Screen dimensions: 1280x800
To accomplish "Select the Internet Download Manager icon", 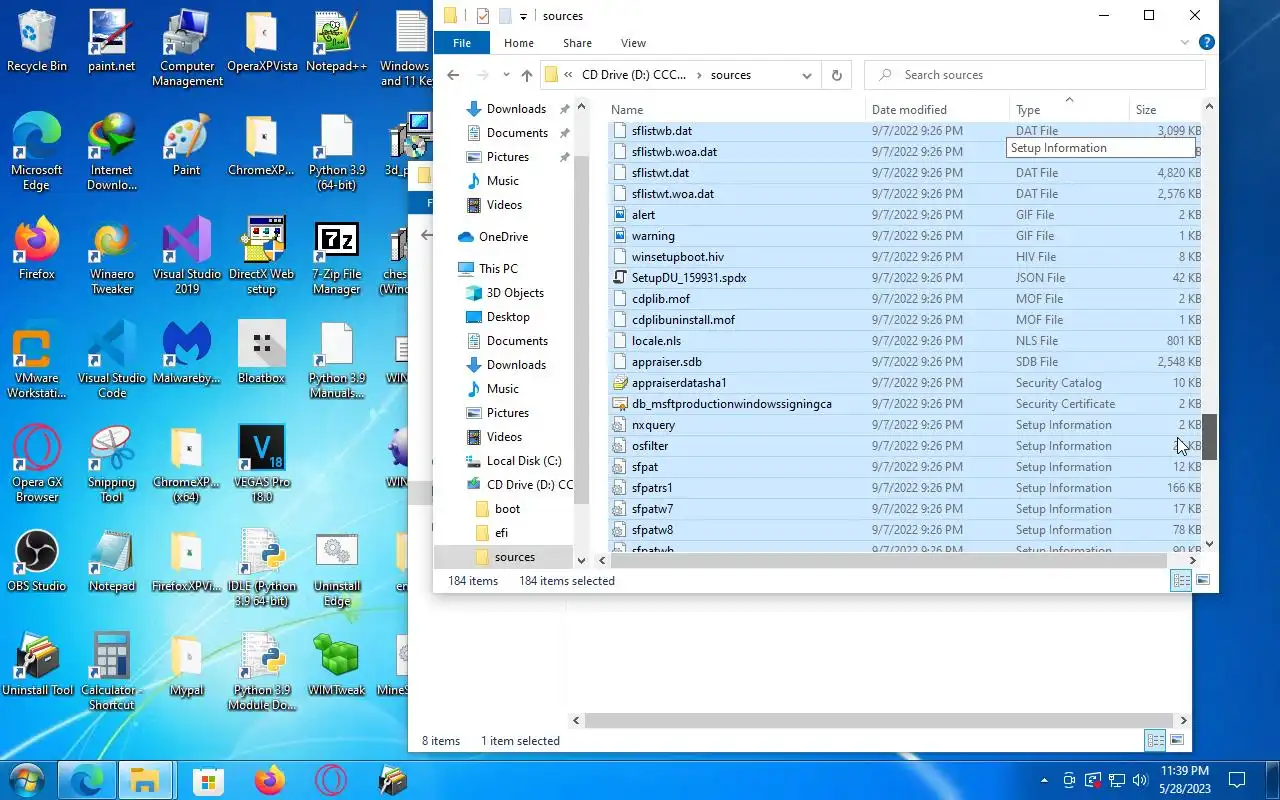I will (111, 152).
